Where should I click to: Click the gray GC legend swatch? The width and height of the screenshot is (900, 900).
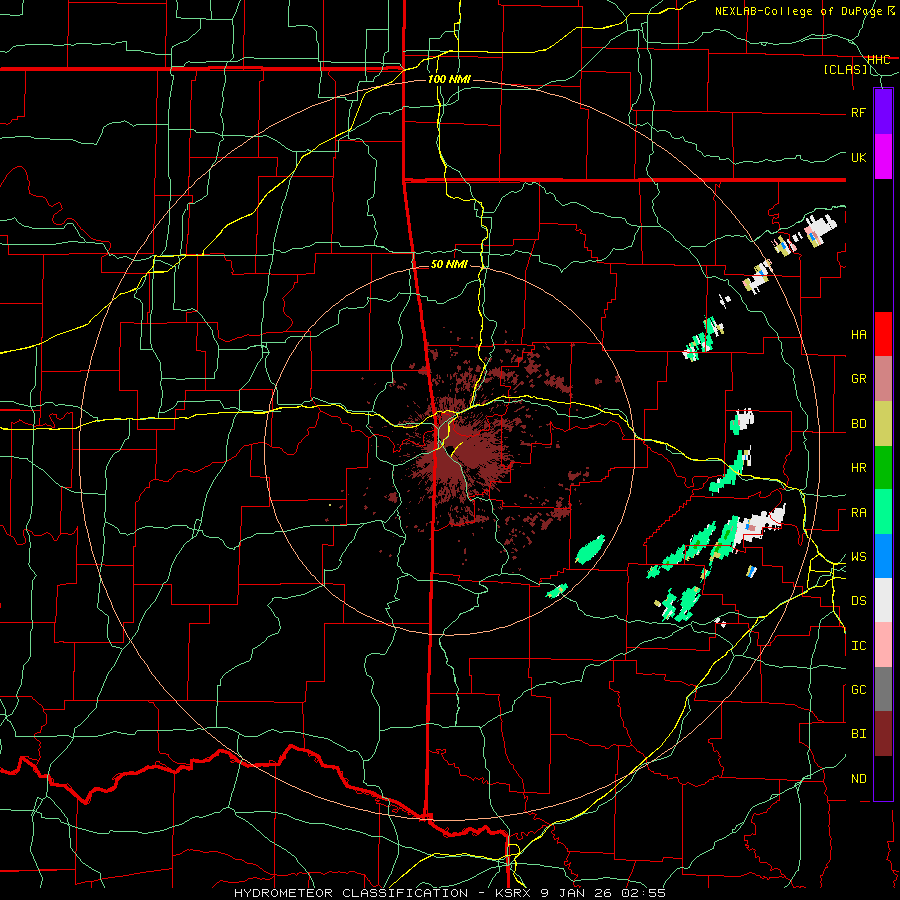point(883,689)
